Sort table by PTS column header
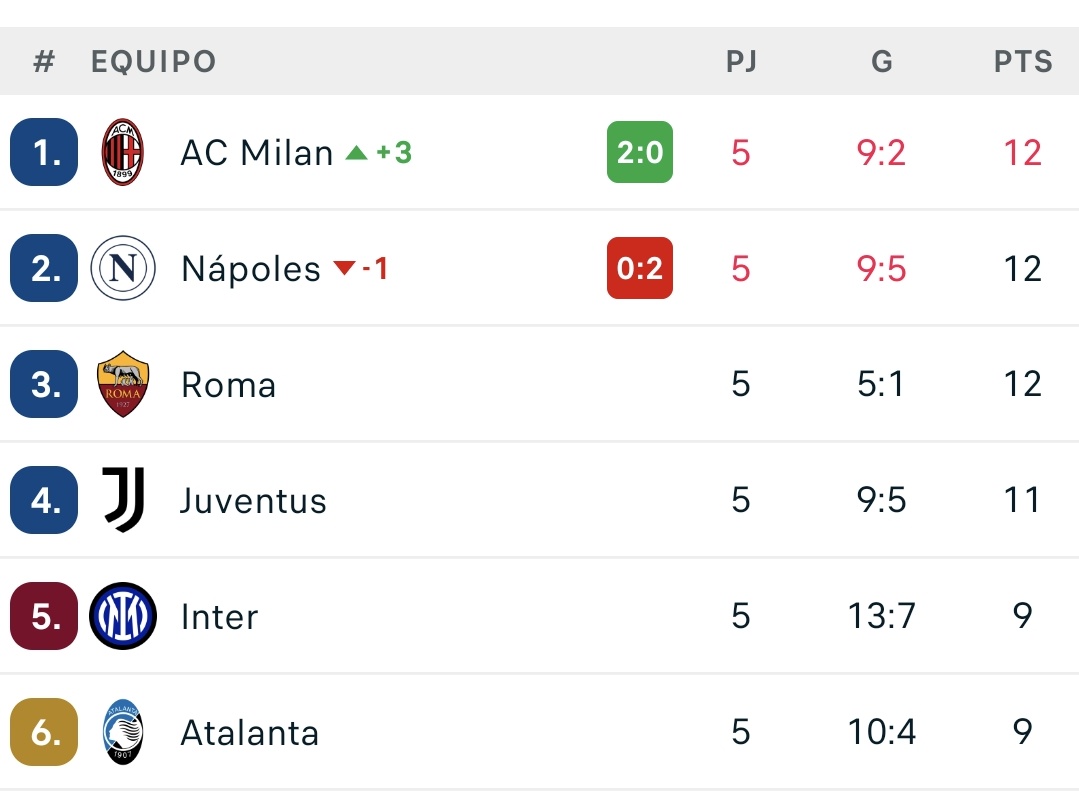The height and width of the screenshot is (801, 1079). pos(1023,61)
